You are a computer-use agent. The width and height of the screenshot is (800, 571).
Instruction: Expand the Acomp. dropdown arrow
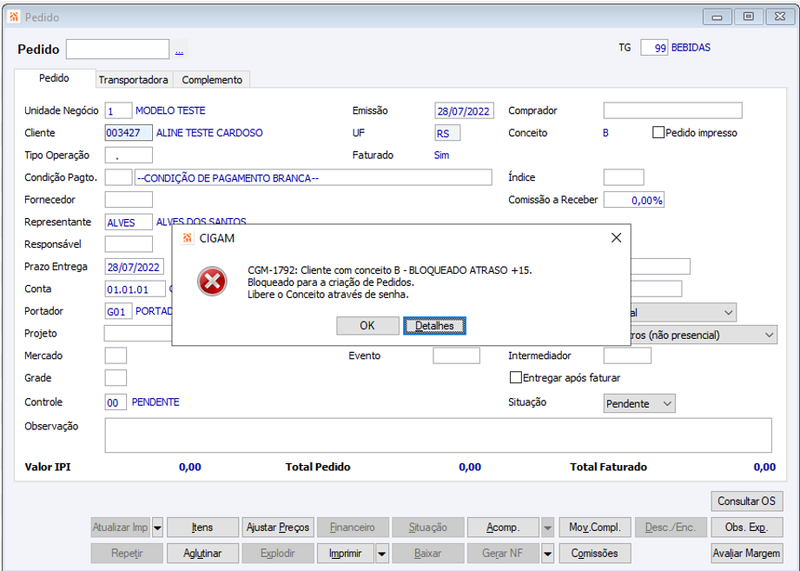(x=547, y=527)
